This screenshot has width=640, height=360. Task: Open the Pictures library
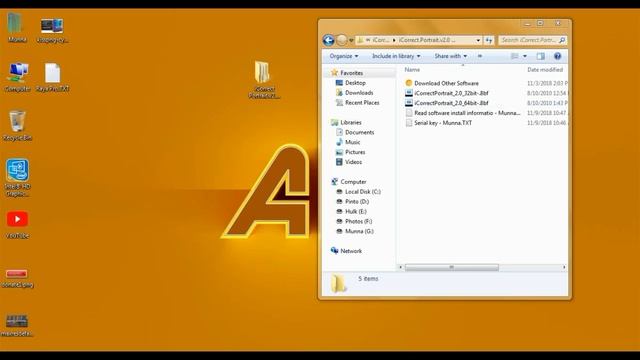pos(355,152)
